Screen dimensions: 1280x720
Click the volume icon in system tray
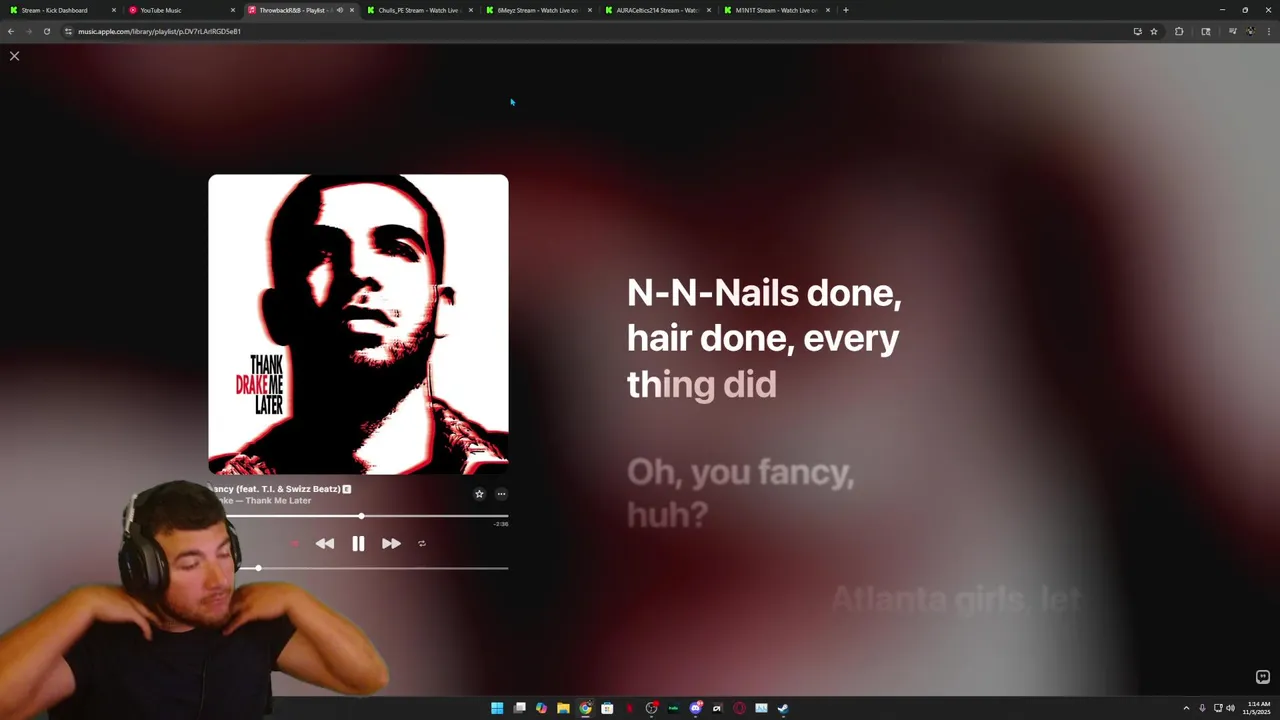(1230, 708)
